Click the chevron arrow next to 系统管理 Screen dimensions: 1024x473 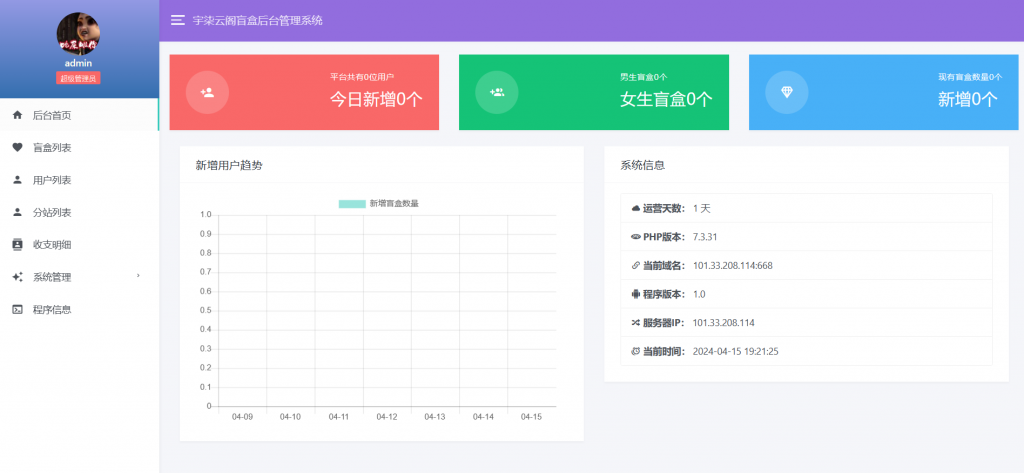[138, 276]
